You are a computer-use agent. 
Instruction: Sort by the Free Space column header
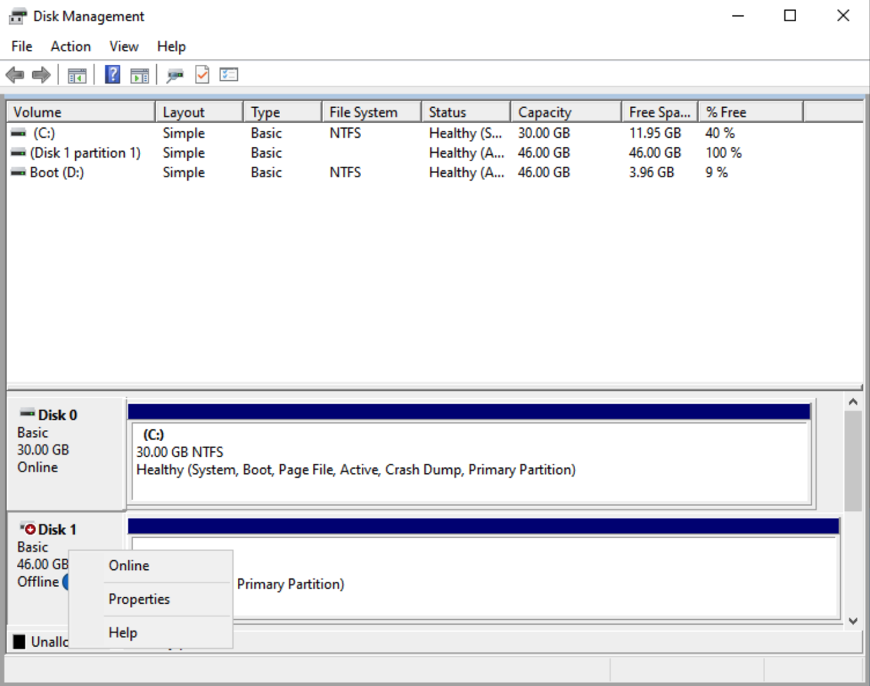(x=660, y=112)
